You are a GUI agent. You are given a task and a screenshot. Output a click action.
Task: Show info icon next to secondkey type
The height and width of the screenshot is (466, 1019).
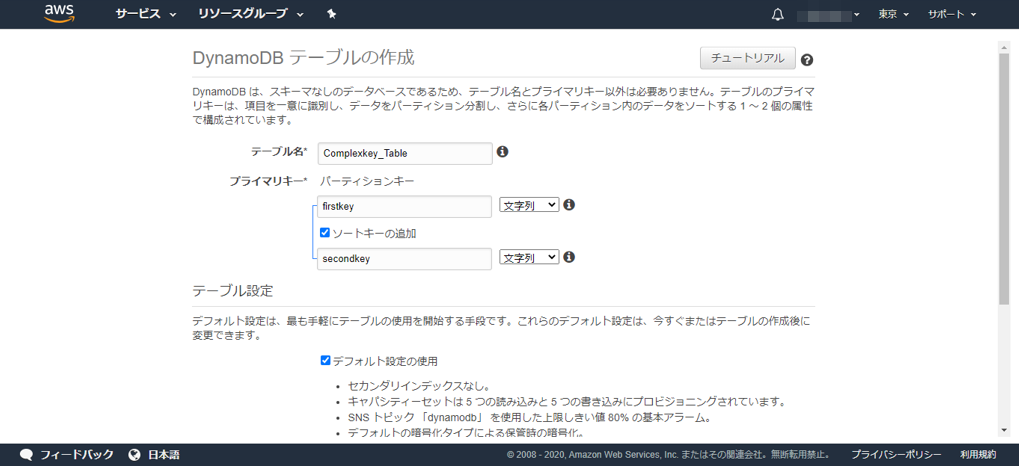pos(569,257)
